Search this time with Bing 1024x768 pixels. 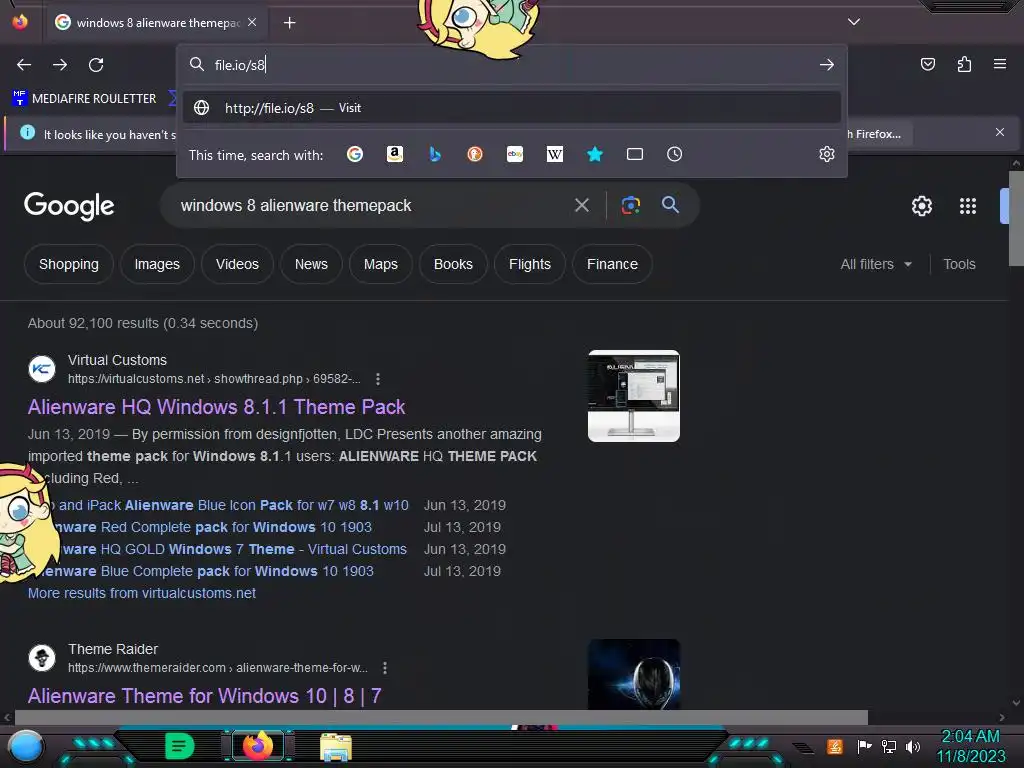435,154
